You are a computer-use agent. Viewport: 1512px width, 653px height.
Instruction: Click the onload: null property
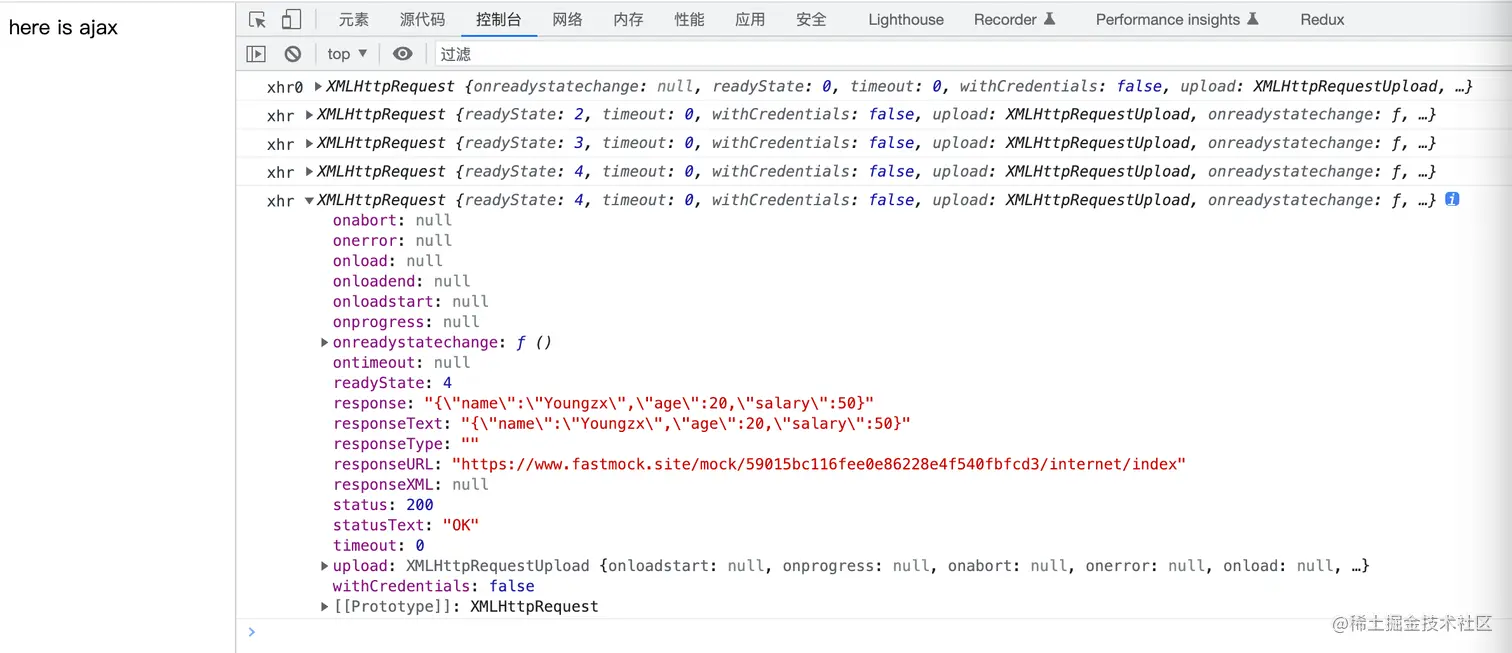click(388, 261)
